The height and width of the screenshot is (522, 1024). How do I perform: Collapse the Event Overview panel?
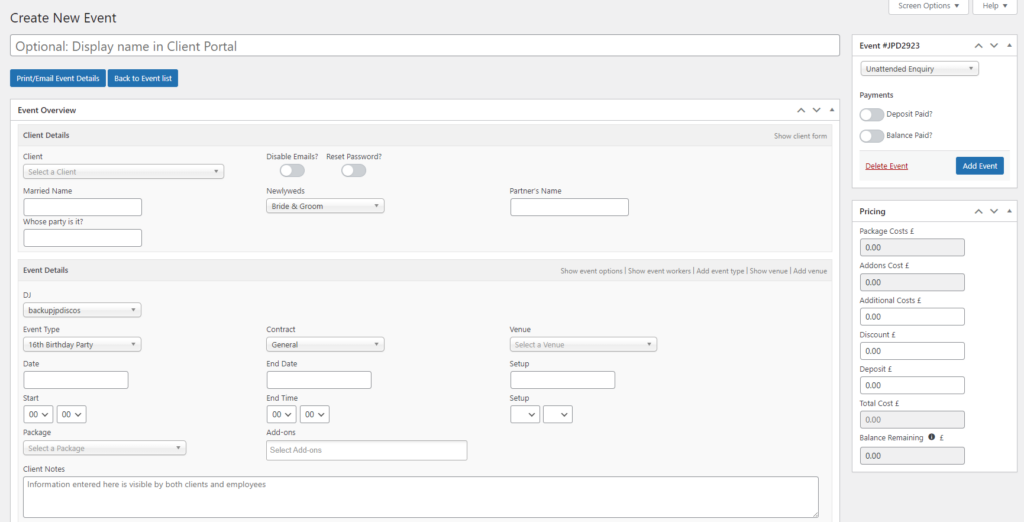tap(832, 110)
